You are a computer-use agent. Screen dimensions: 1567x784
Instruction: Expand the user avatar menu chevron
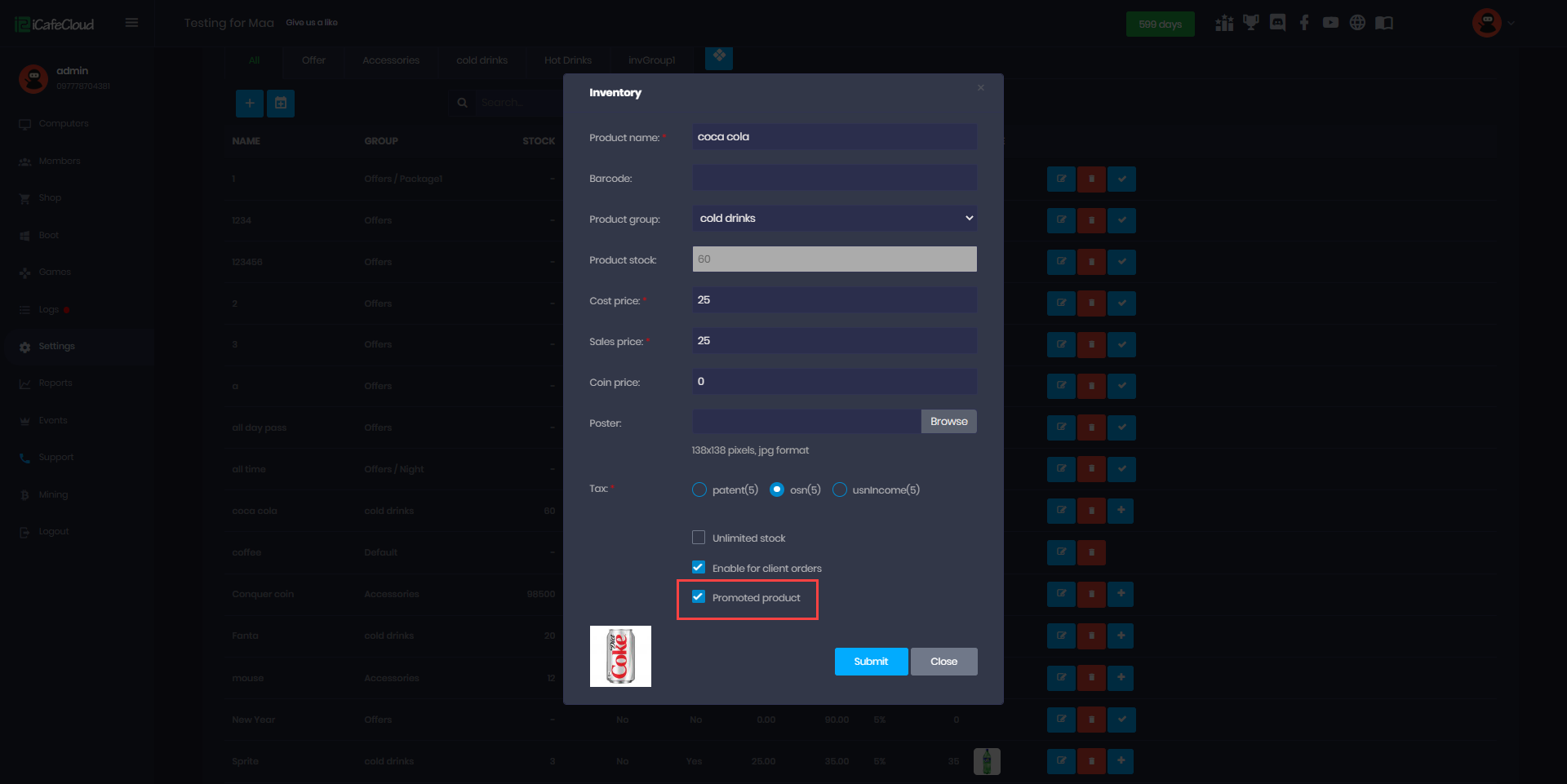click(1512, 24)
